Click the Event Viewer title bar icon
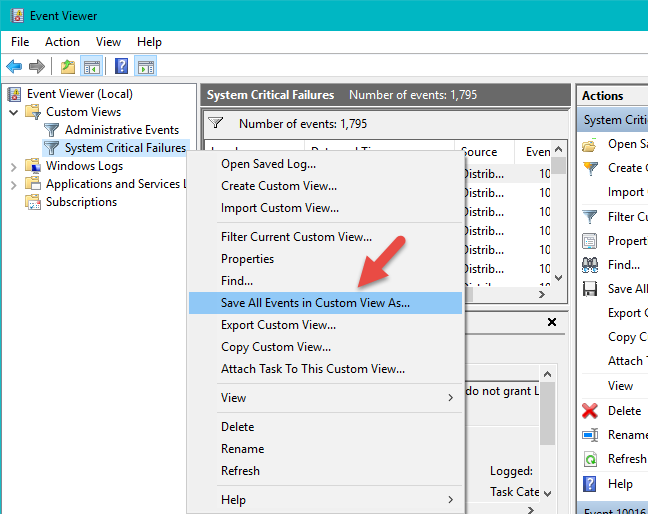The width and height of the screenshot is (648, 514). 17,16
